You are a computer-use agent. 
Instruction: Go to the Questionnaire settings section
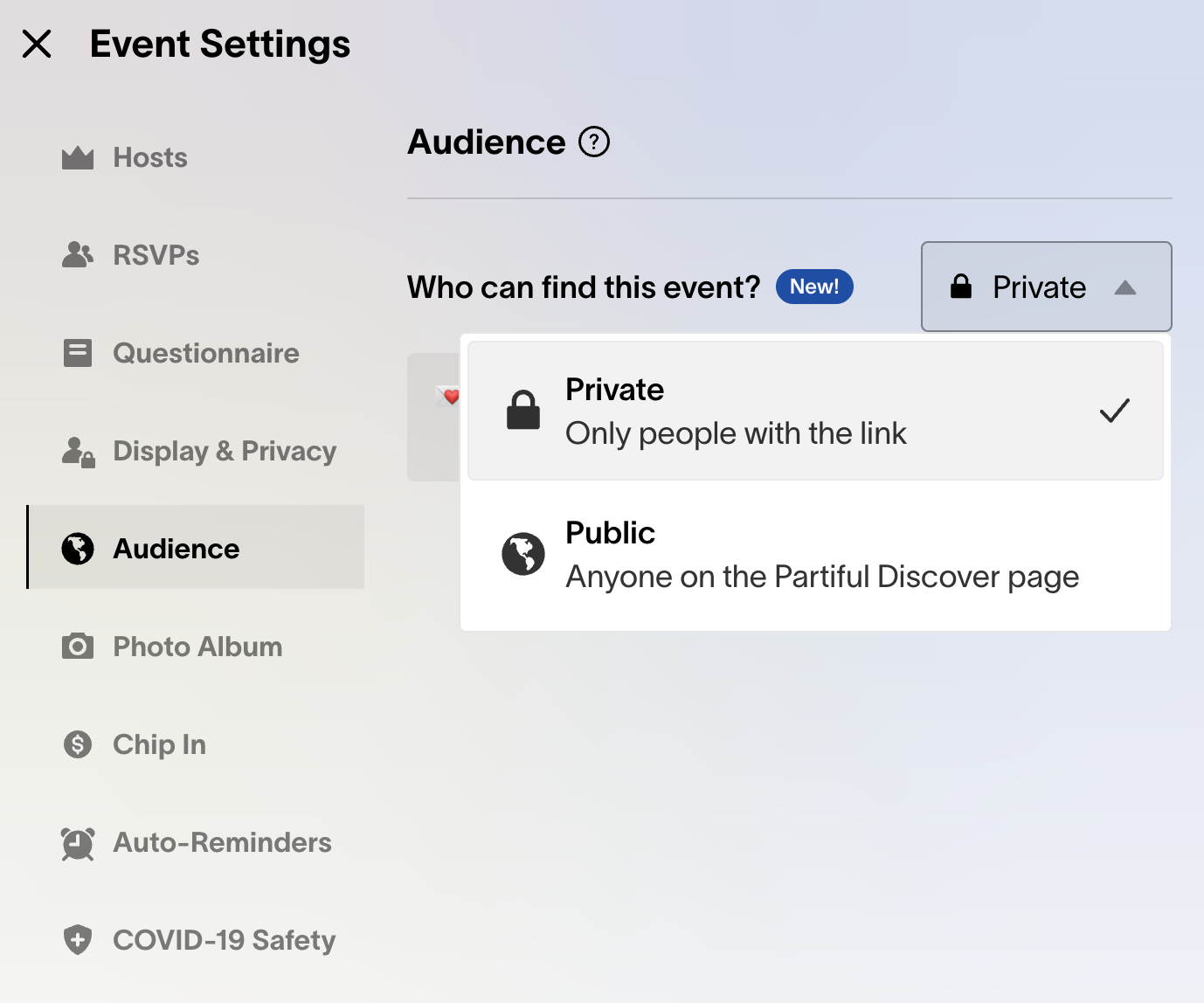click(x=206, y=353)
